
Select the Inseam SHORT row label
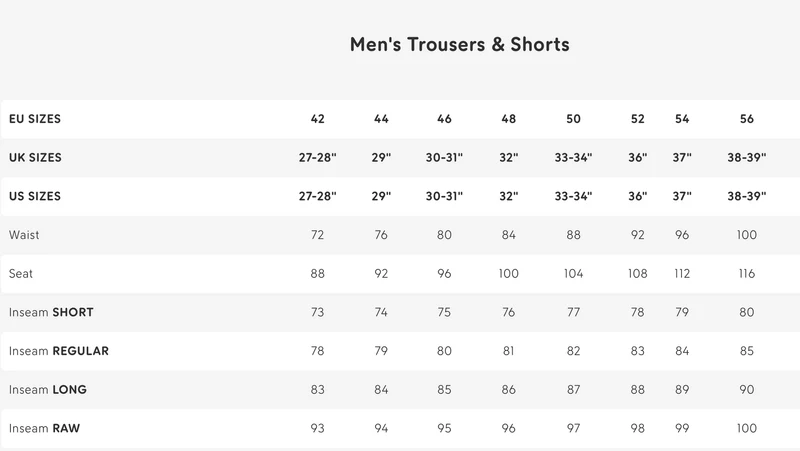[51, 312]
